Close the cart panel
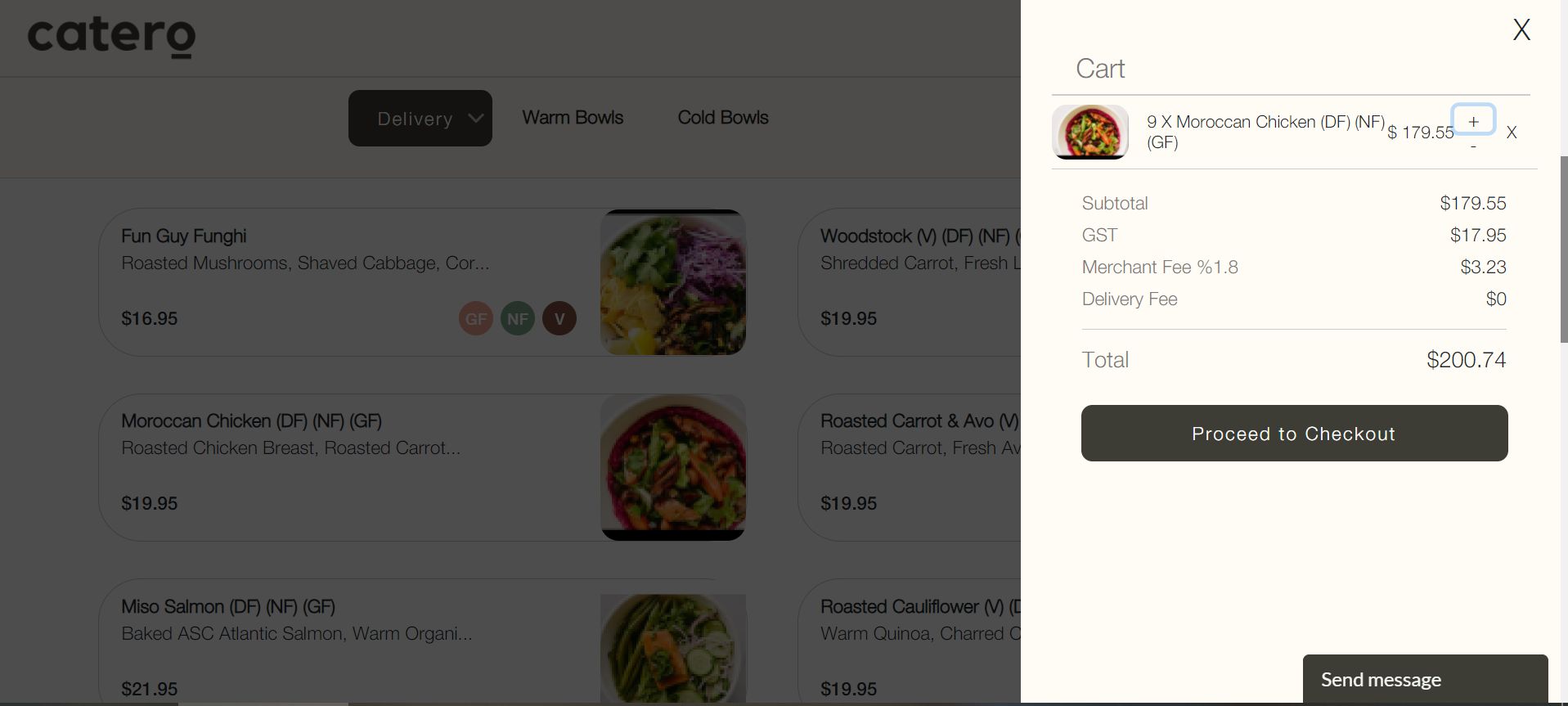1568x706 pixels. [x=1521, y=30]
